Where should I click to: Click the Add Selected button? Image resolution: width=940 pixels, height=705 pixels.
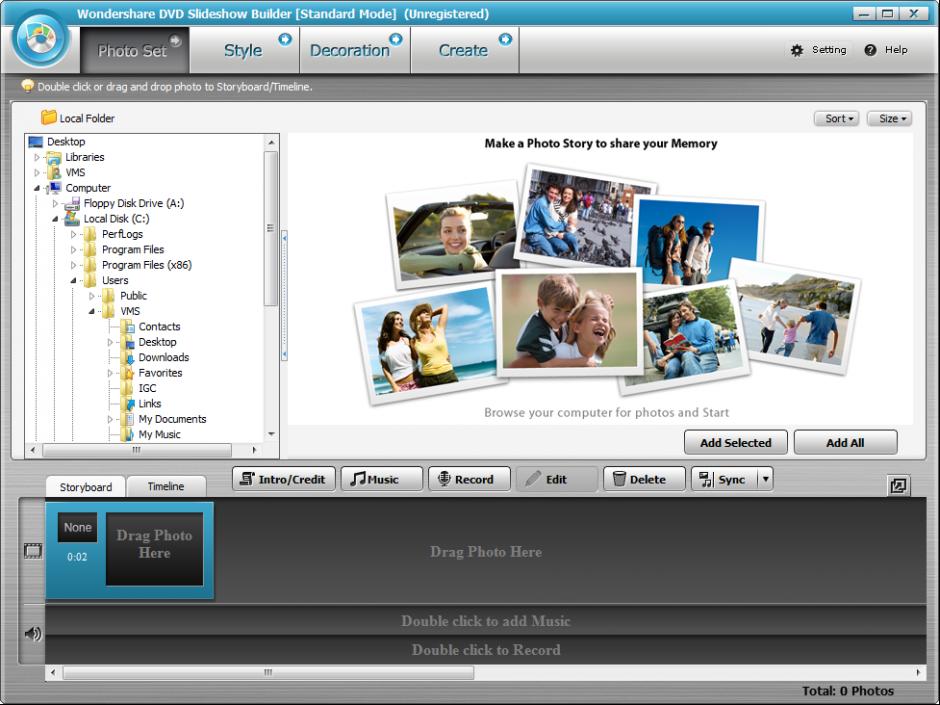pyautogui.click(x=735, y=443)
